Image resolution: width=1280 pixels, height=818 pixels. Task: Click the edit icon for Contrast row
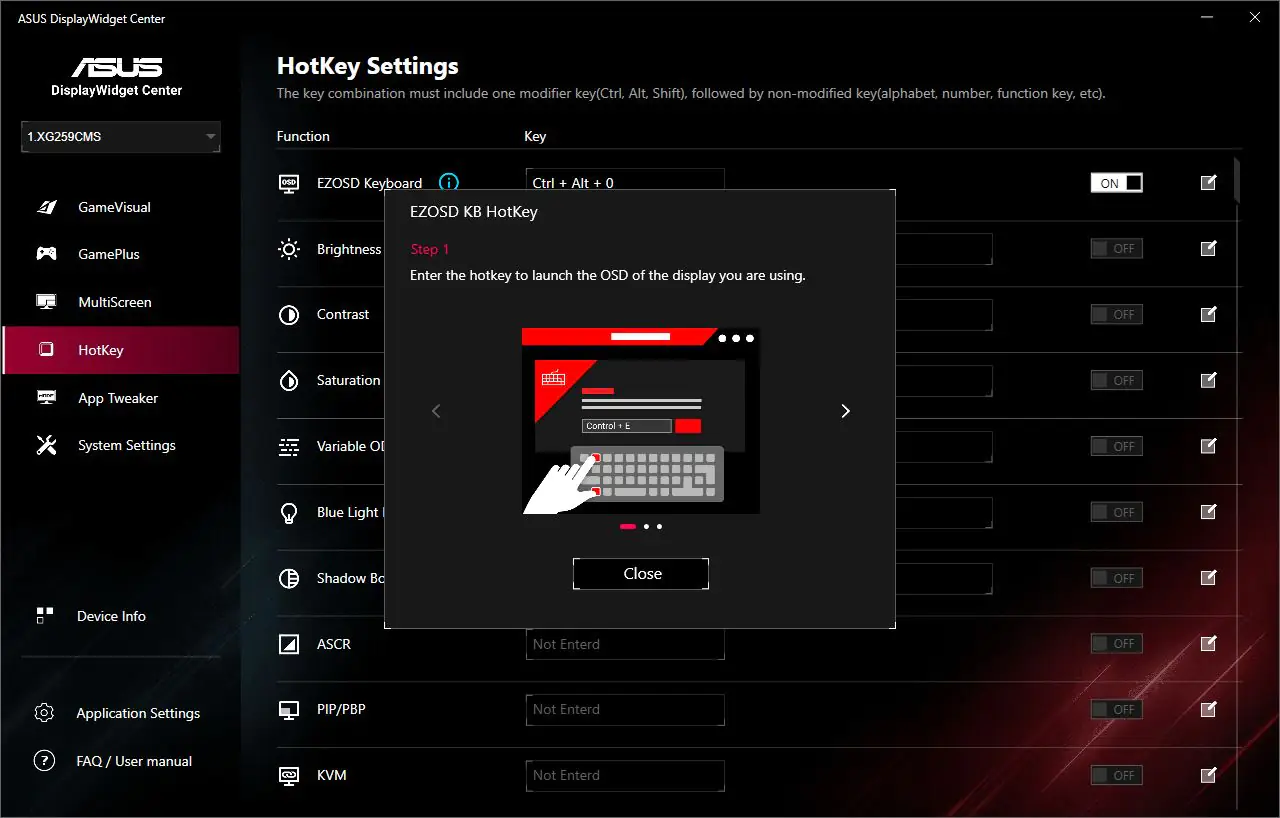[1208, 315]
